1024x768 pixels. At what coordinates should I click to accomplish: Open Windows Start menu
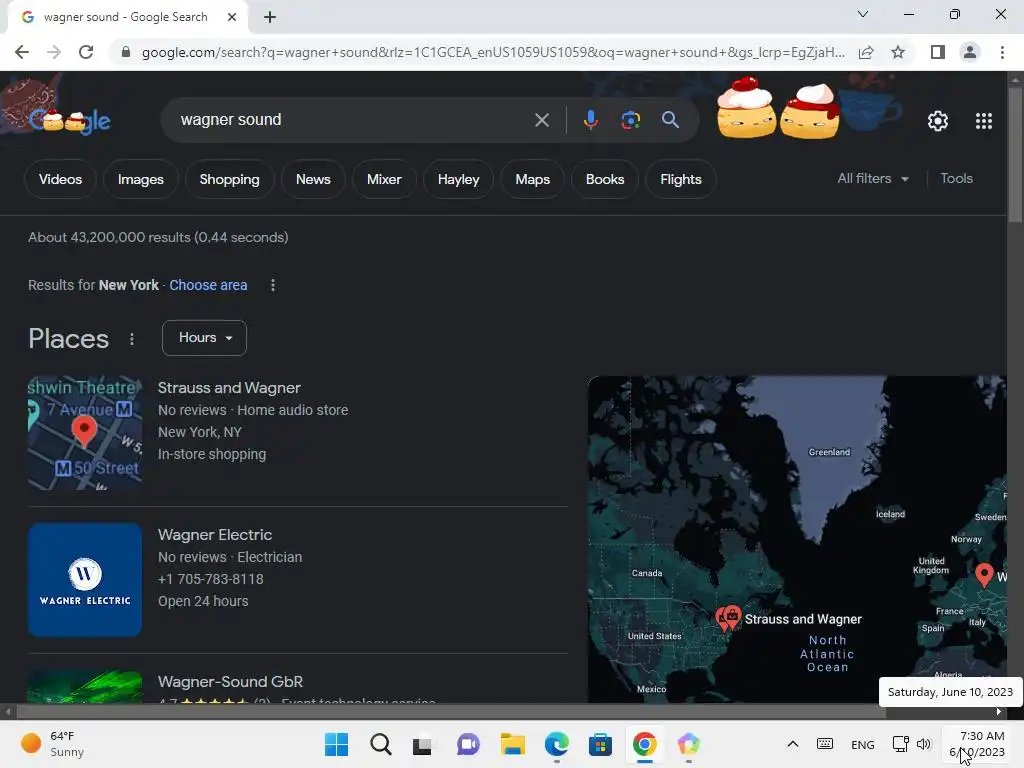click(336, 744)
